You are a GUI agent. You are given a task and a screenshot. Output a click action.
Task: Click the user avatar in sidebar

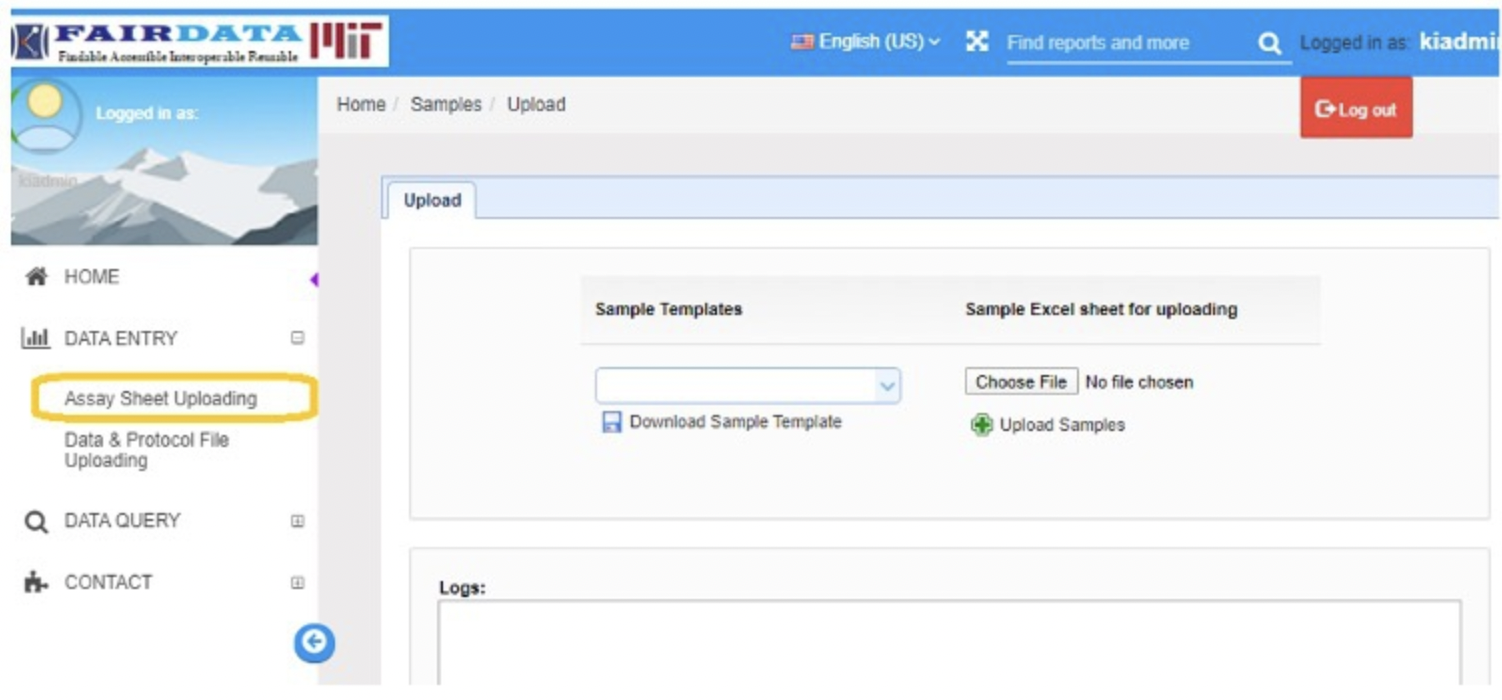tap(45, 112)
